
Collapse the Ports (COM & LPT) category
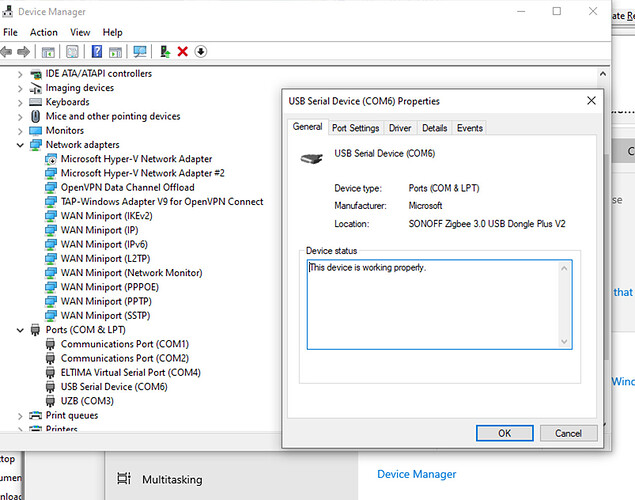(21, 330)
